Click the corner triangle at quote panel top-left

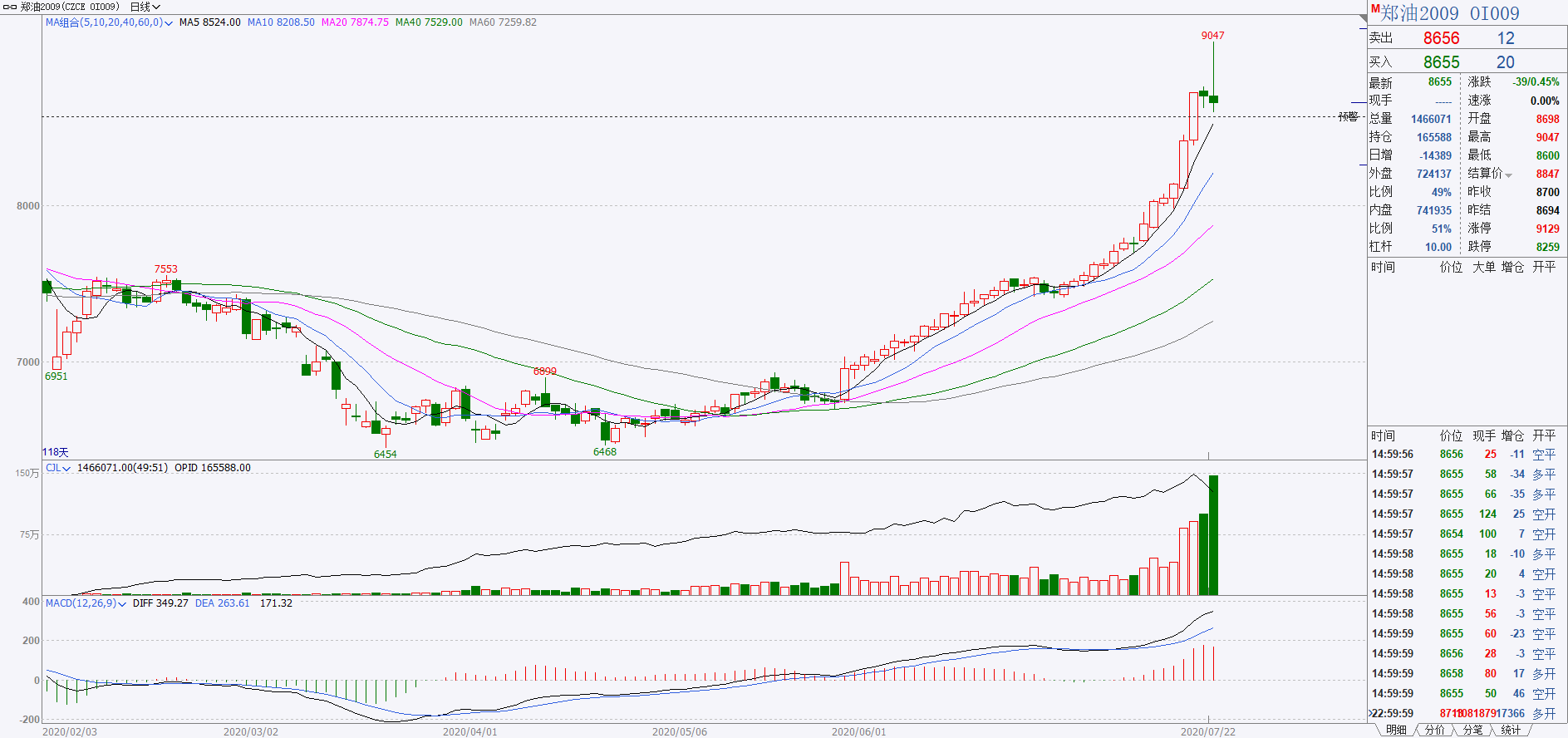tap(1363, 18)
